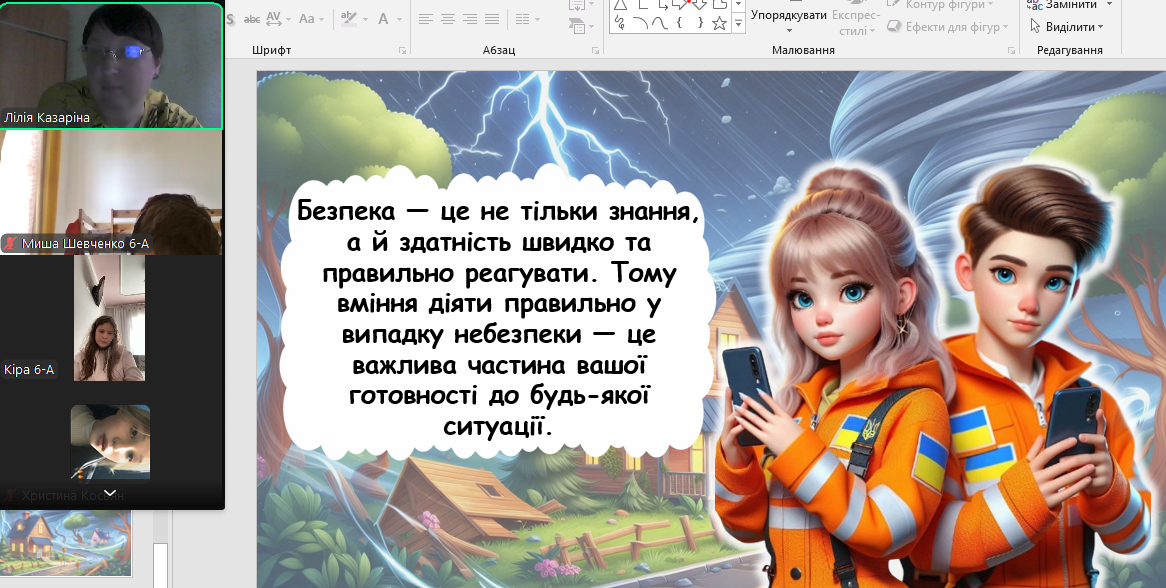Screen dimensions: 1166x588
Task: Click the align text right icon
Action: coord(470,19)
